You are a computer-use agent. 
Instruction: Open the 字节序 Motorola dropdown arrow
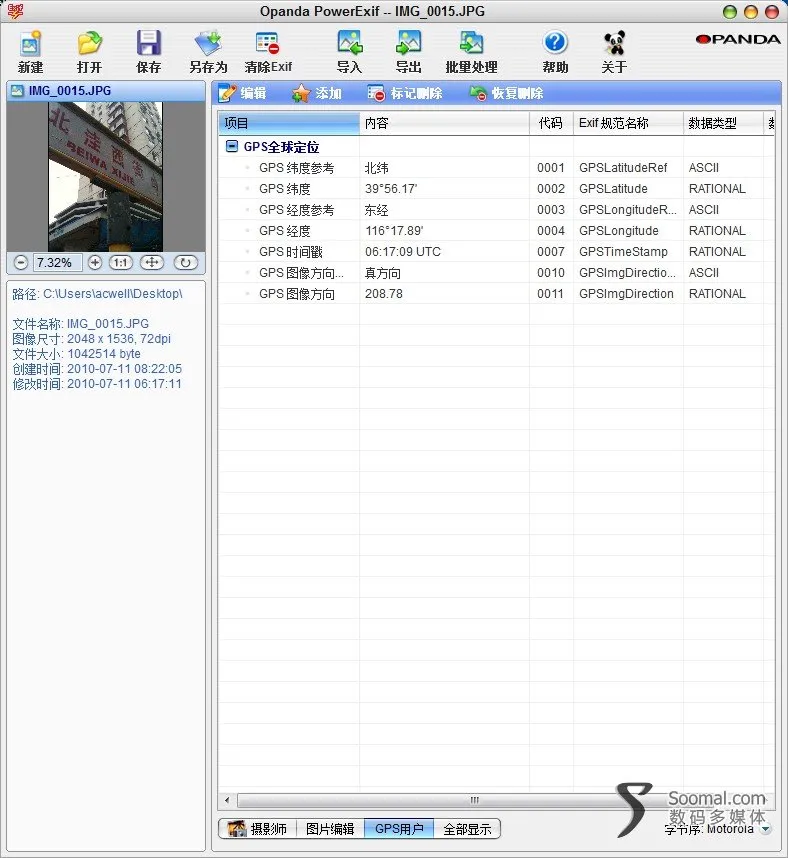coord(766,829)
